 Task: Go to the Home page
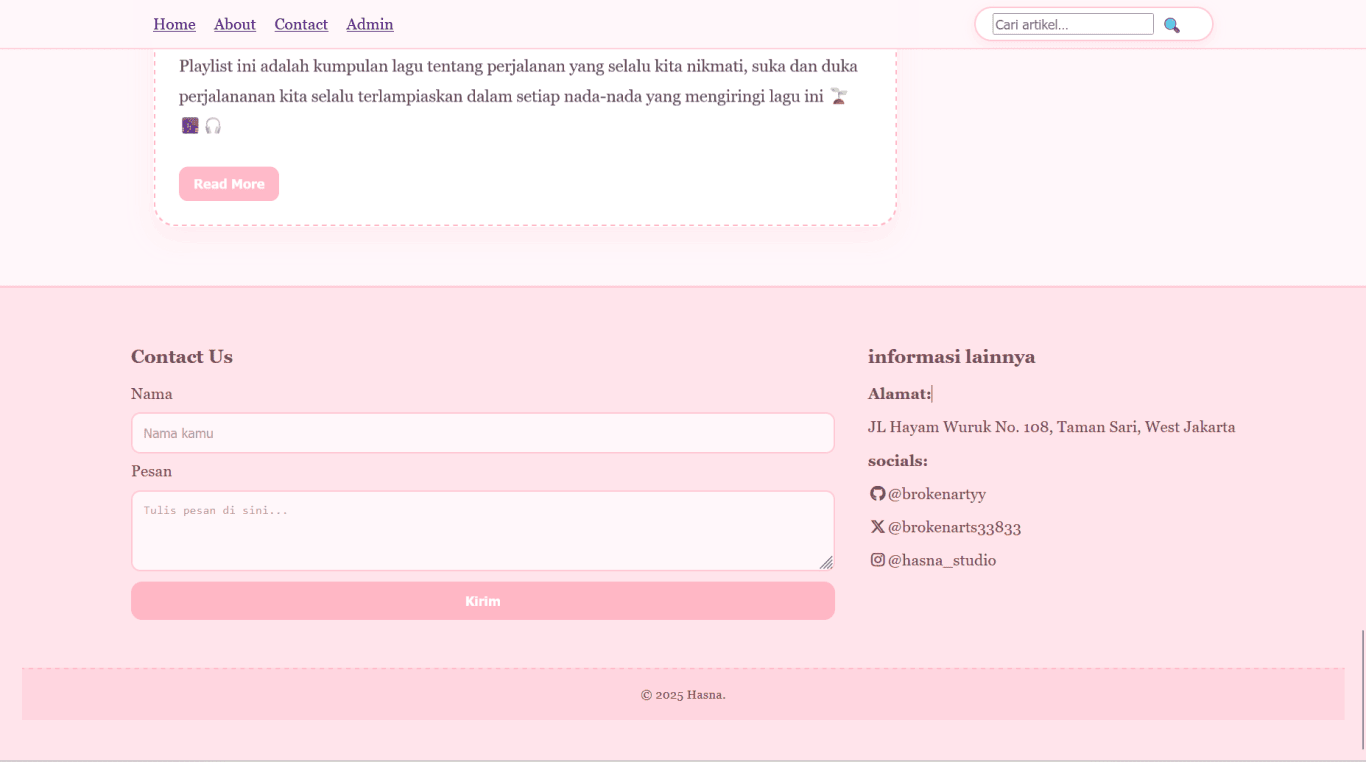[x=174, y=24]
